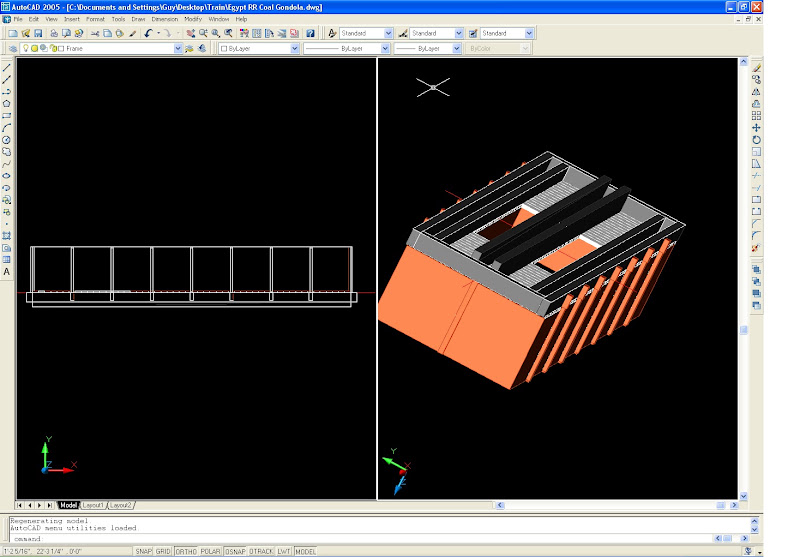Click the Bring to Front draw order icon
Viewport: 800px width, 557px height.
tap(756, 269)
